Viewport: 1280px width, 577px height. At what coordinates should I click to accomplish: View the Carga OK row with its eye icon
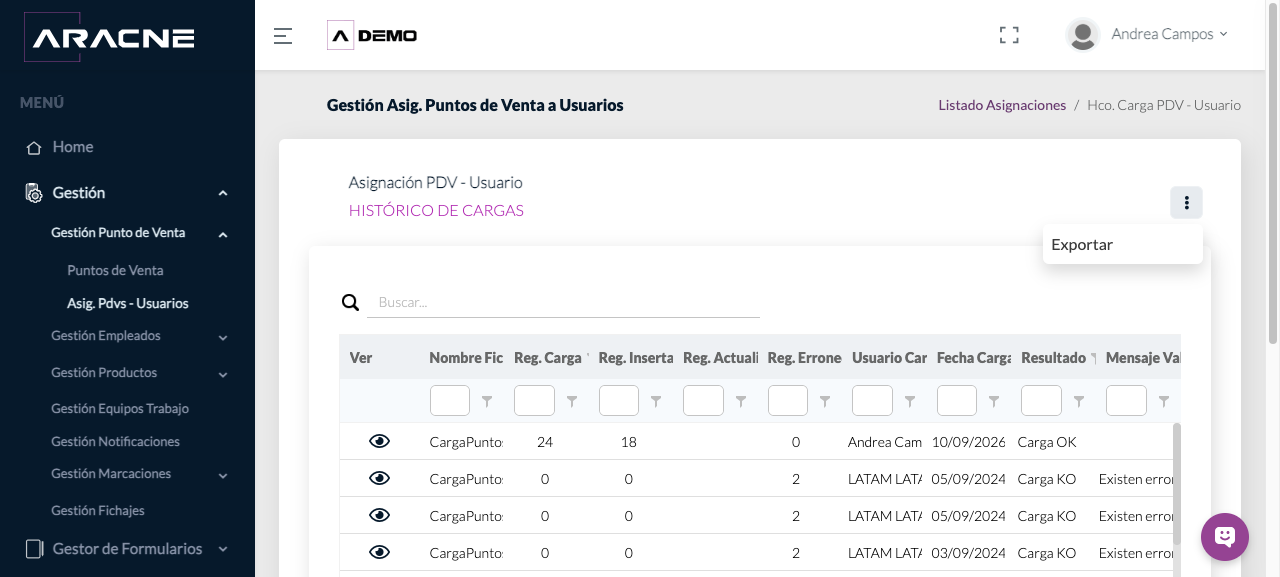tap(379, 441)
